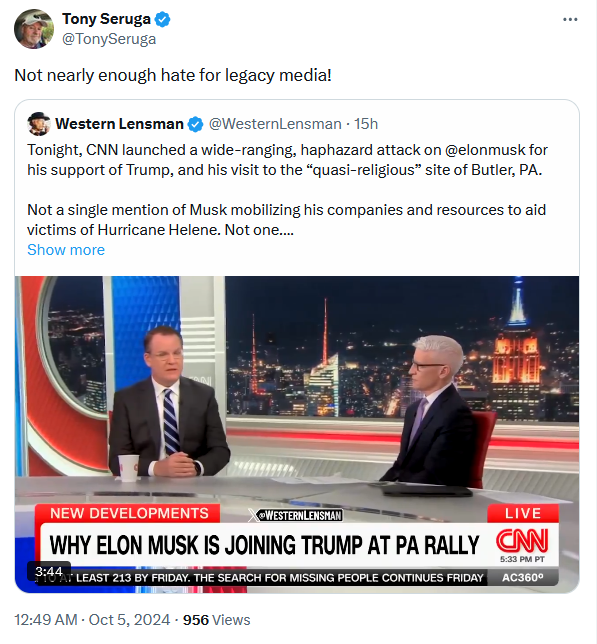Click Tony Seruga's blue verified badge
Screen dimensions: 597x644
(x=163, y=19)
